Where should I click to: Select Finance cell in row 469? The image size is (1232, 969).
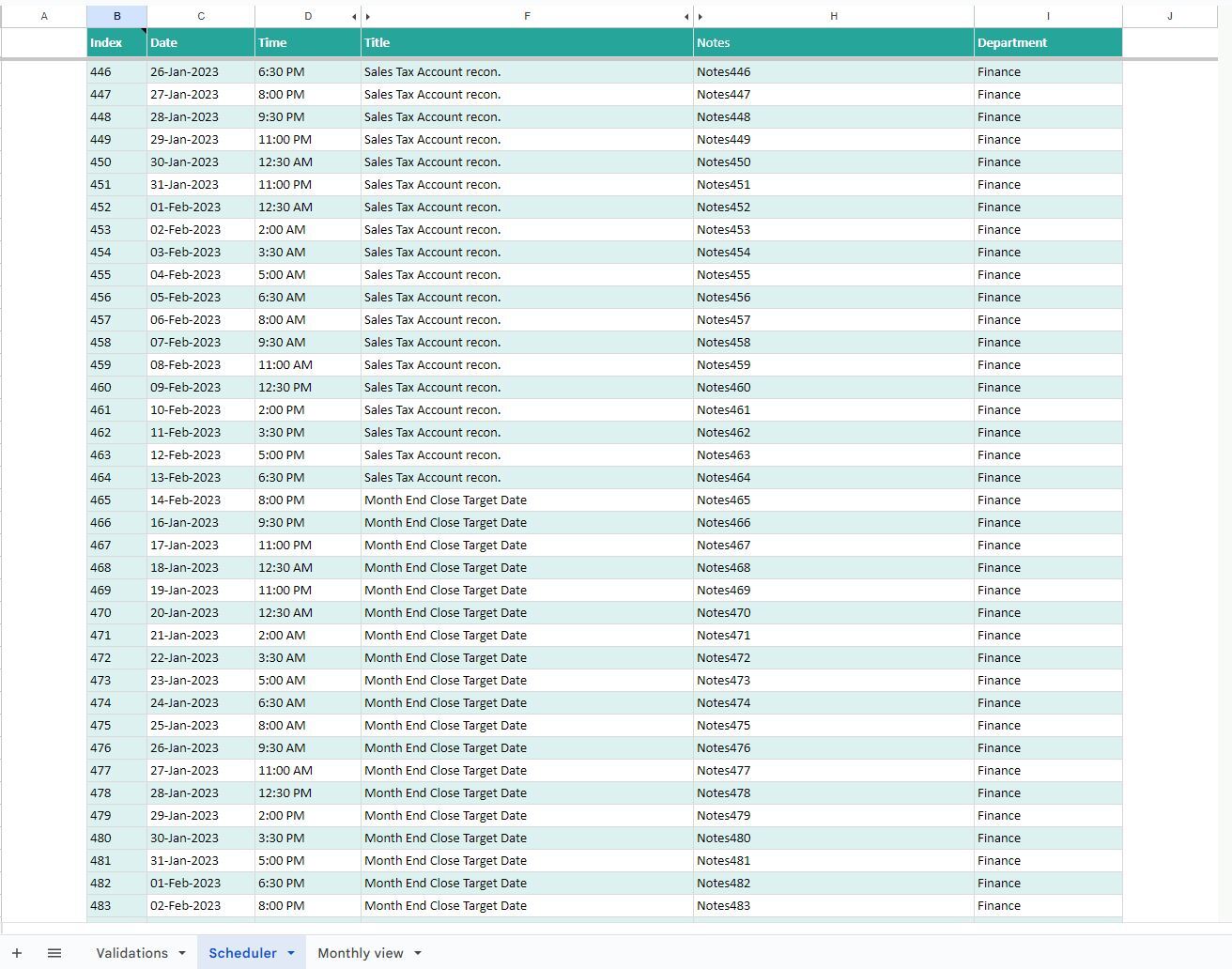[1048, 591]
